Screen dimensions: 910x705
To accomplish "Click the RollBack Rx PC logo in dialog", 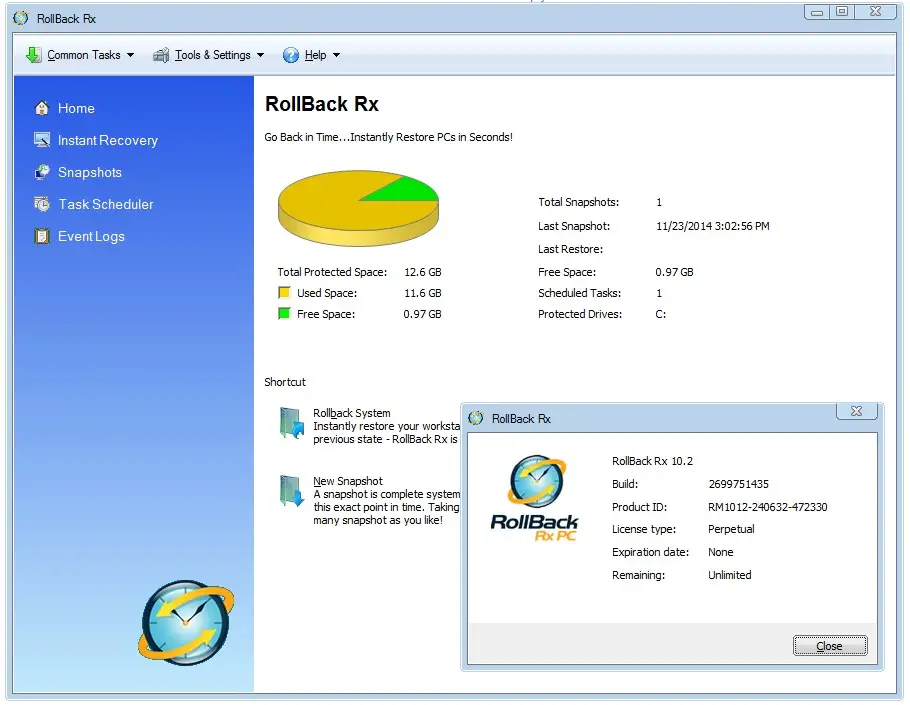I will click(x=535, y=498).
